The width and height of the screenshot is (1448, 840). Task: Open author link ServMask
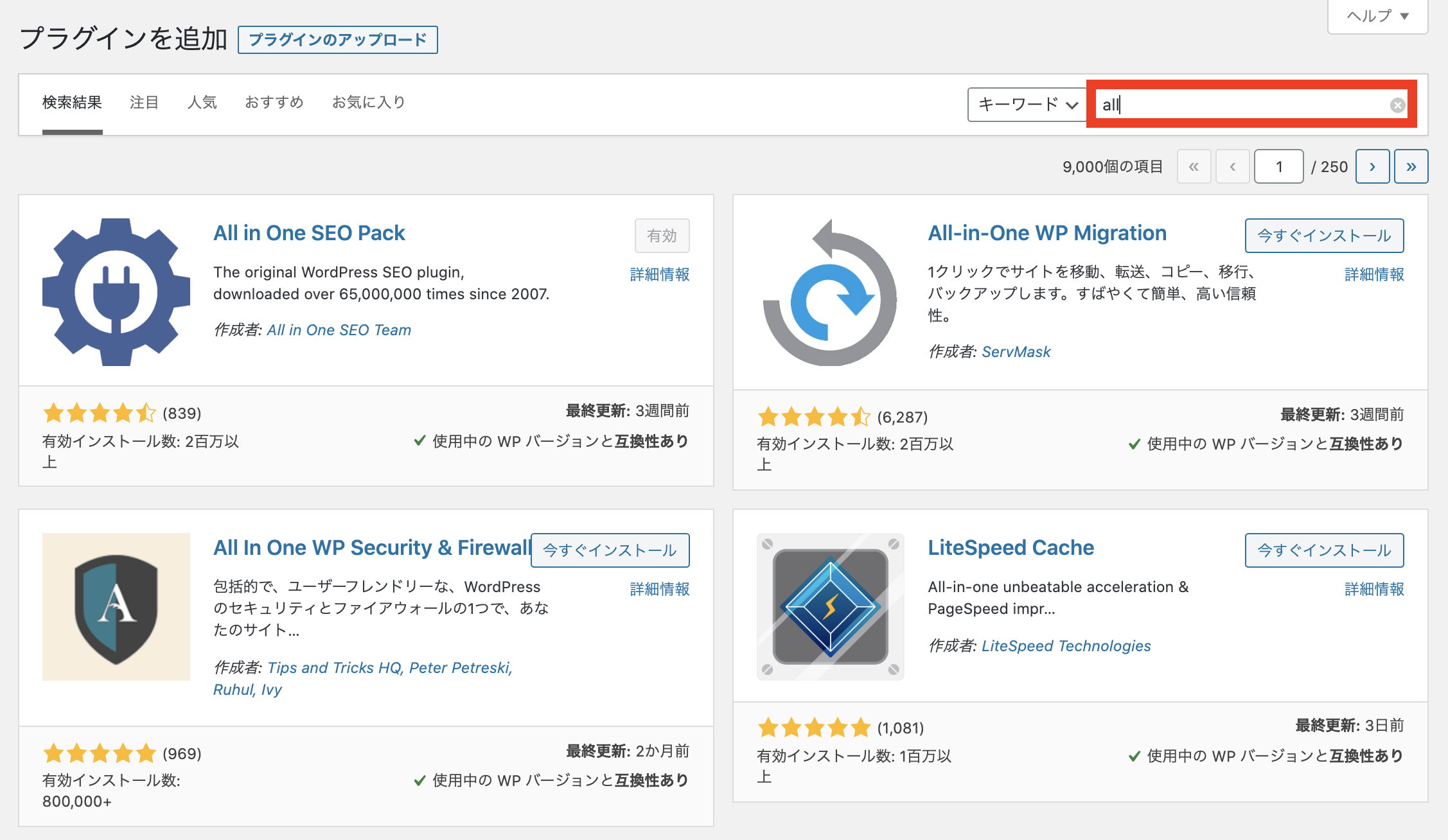click(1016, 352)
